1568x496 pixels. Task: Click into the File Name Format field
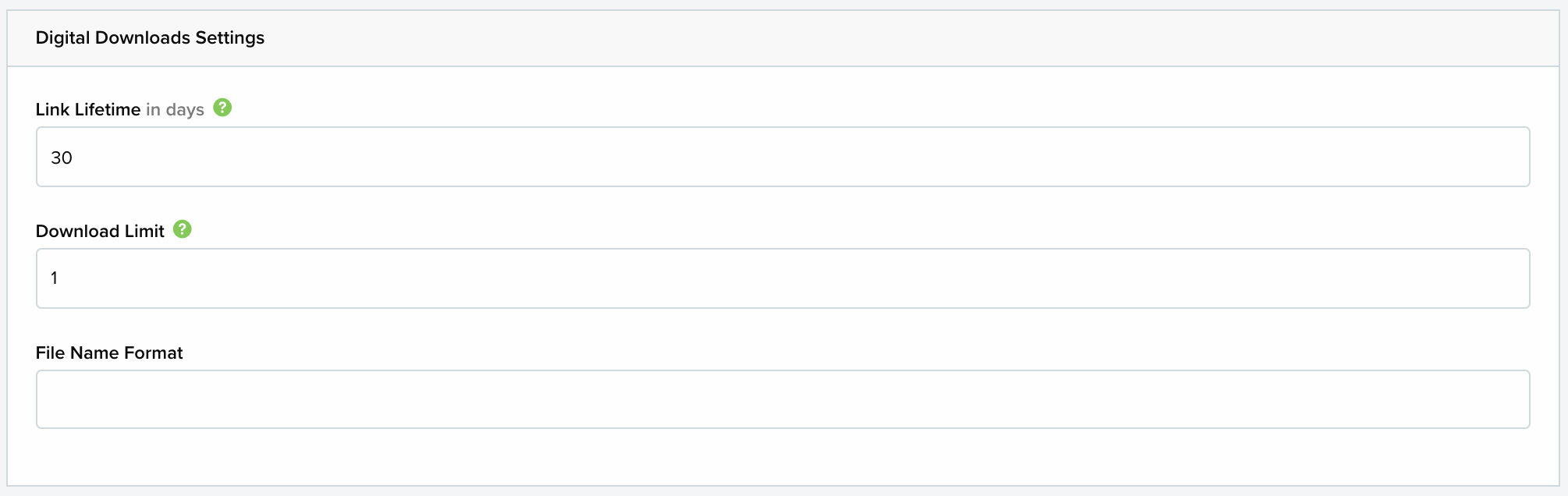point(782,399)
